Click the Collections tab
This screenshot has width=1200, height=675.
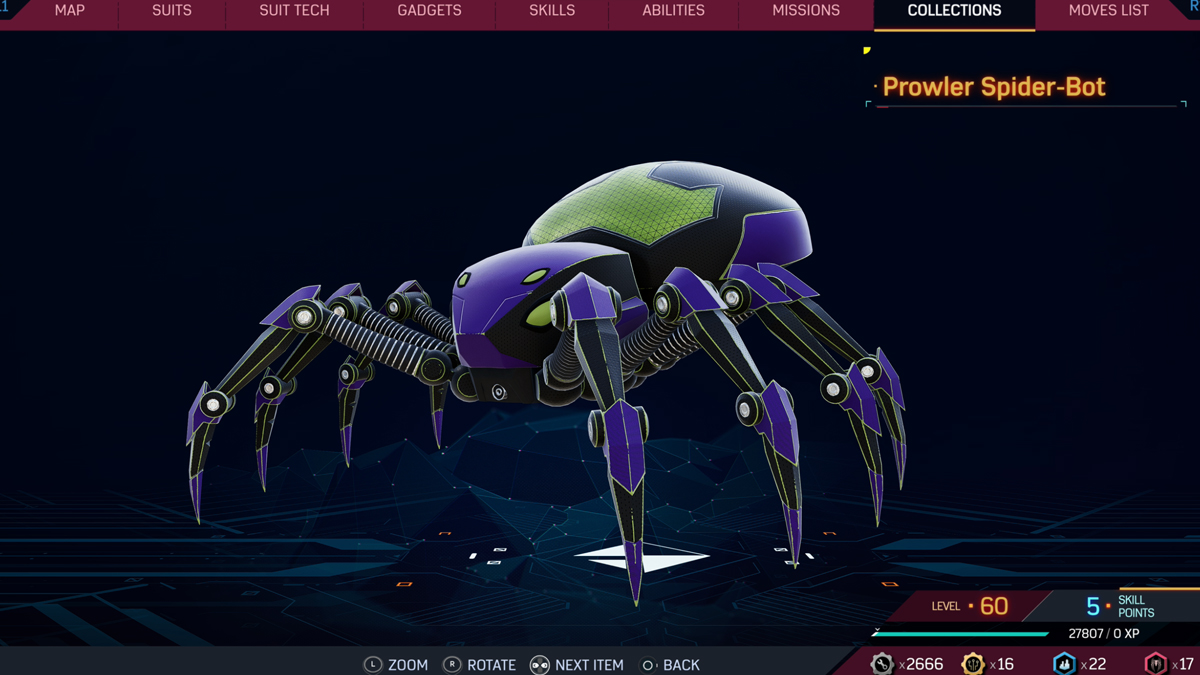coord(954,11)
